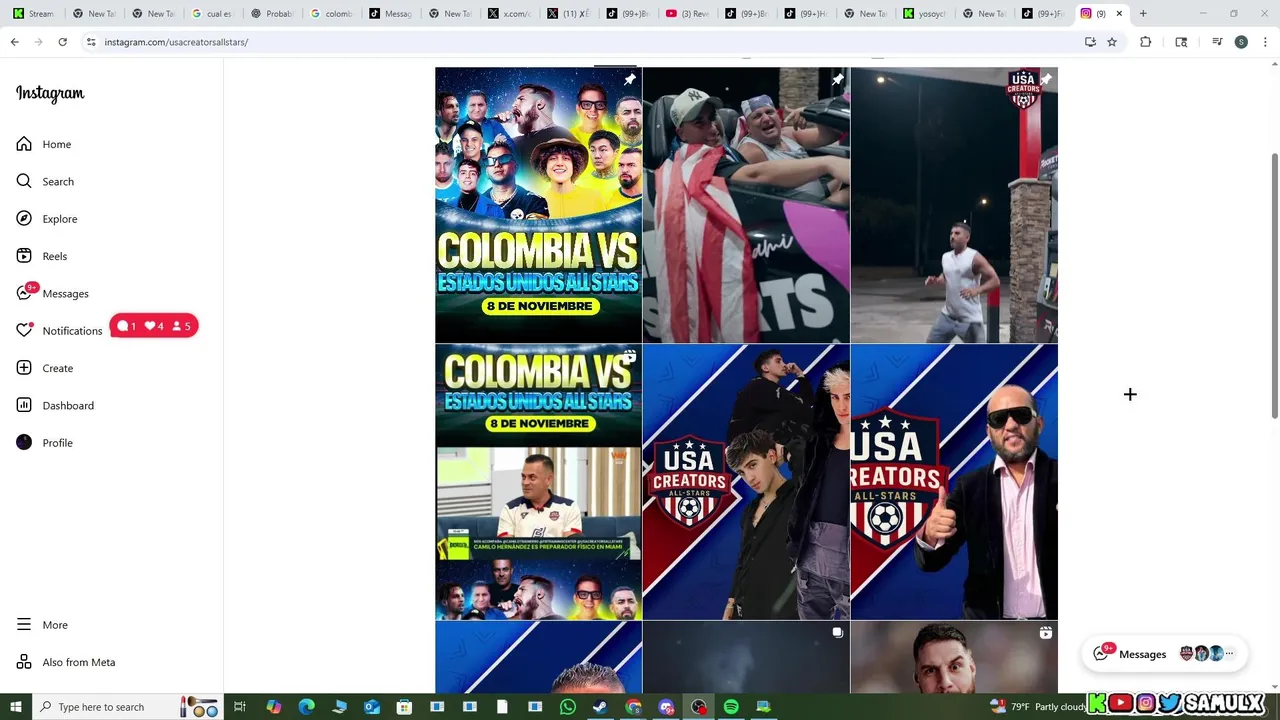1280x720 pixels.
Task: Click Create to make a post
Action: (x=45, y=368)
